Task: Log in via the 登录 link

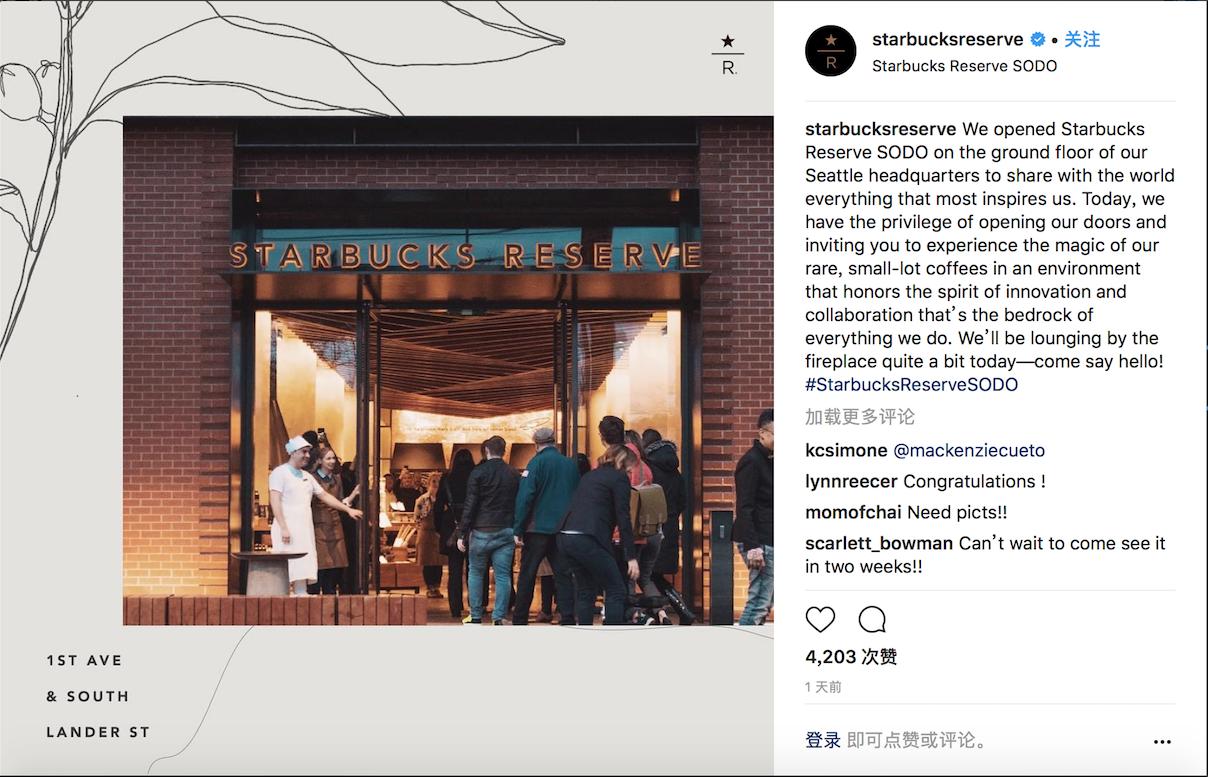Action: point(823,740)
